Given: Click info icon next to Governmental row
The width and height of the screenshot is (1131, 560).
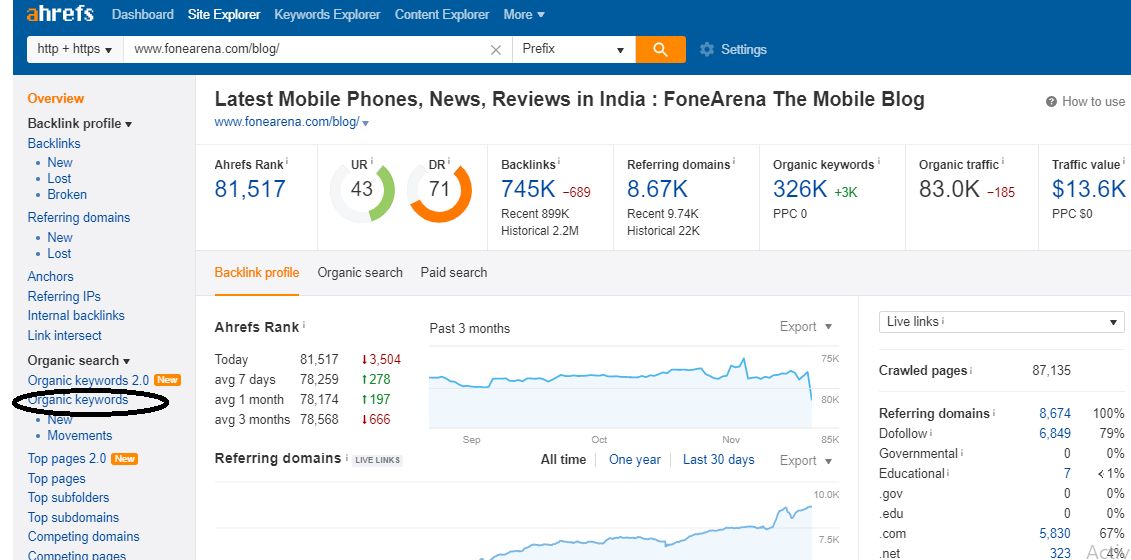Looking at the screenshot, I should [961, 453].
